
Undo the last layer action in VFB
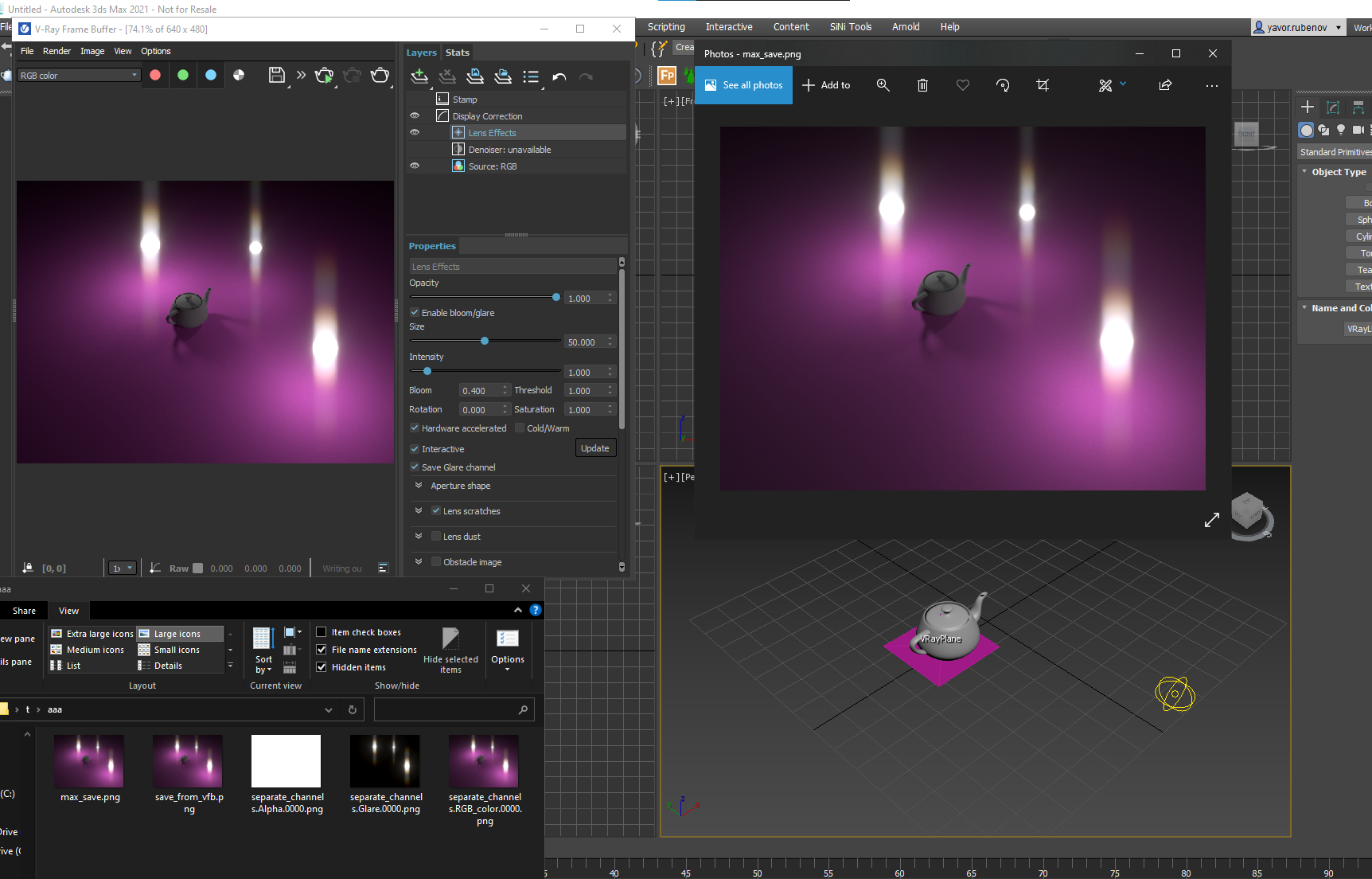559,77
